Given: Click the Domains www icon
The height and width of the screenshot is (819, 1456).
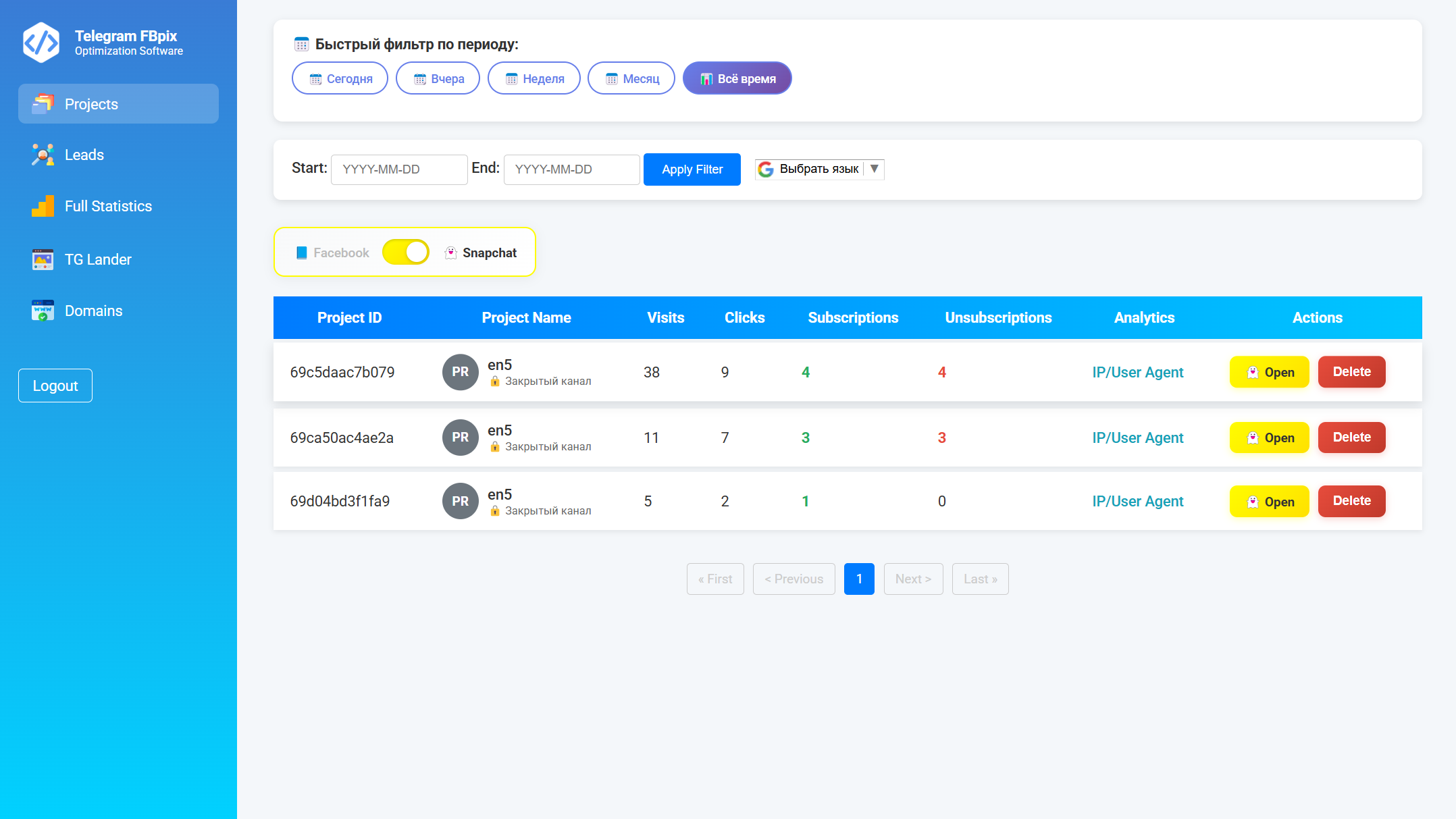Looking at the screenshot, I should coord(43,311).
